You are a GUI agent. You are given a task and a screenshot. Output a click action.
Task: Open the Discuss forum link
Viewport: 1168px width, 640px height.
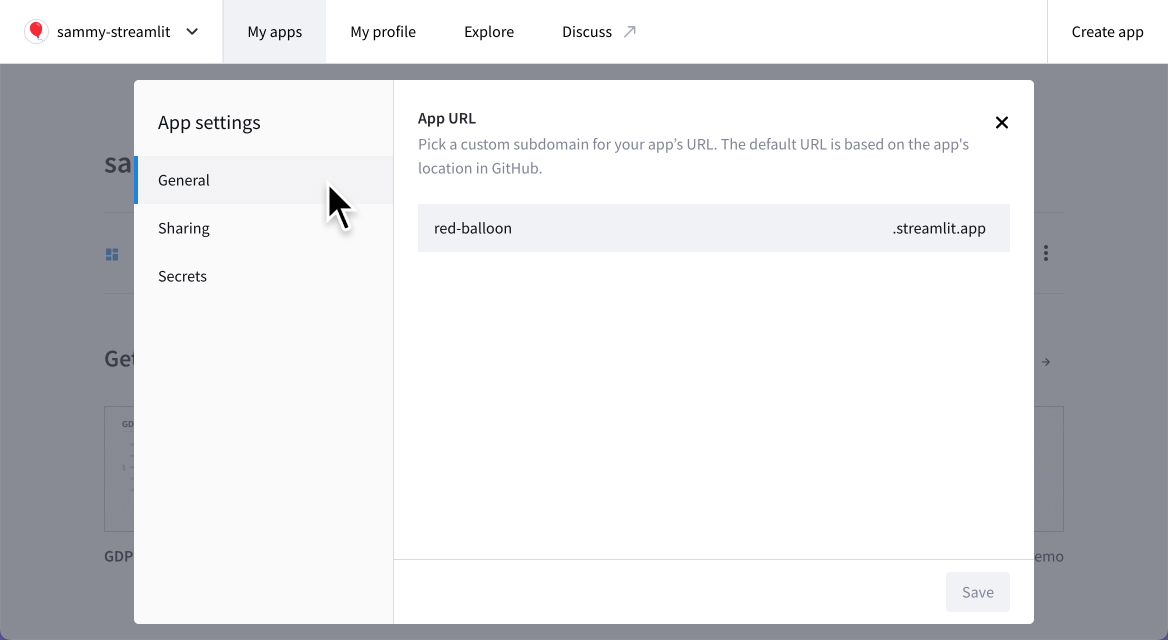click(586, 31)
